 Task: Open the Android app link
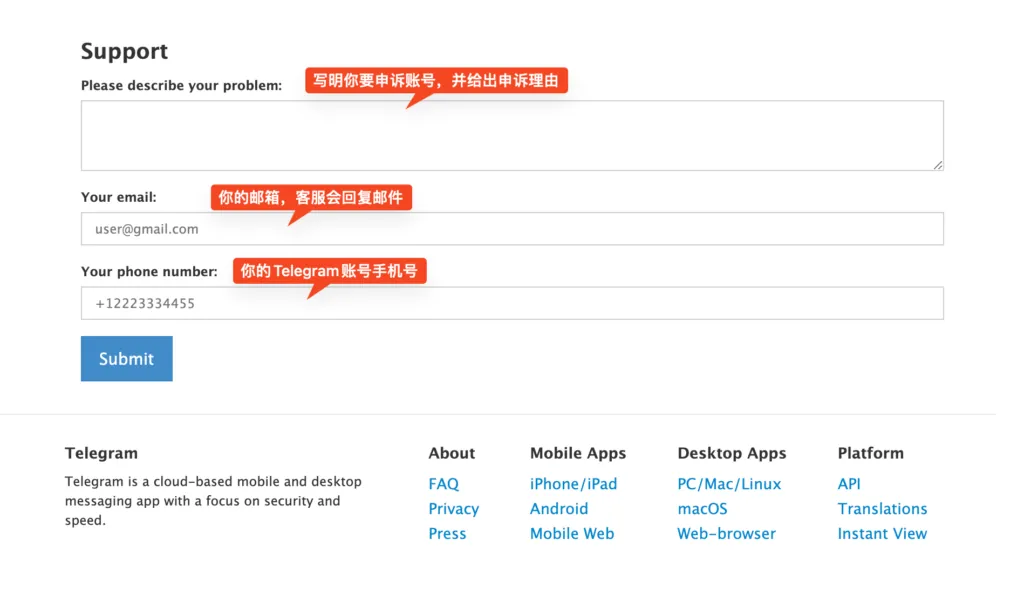coord(559,509)
